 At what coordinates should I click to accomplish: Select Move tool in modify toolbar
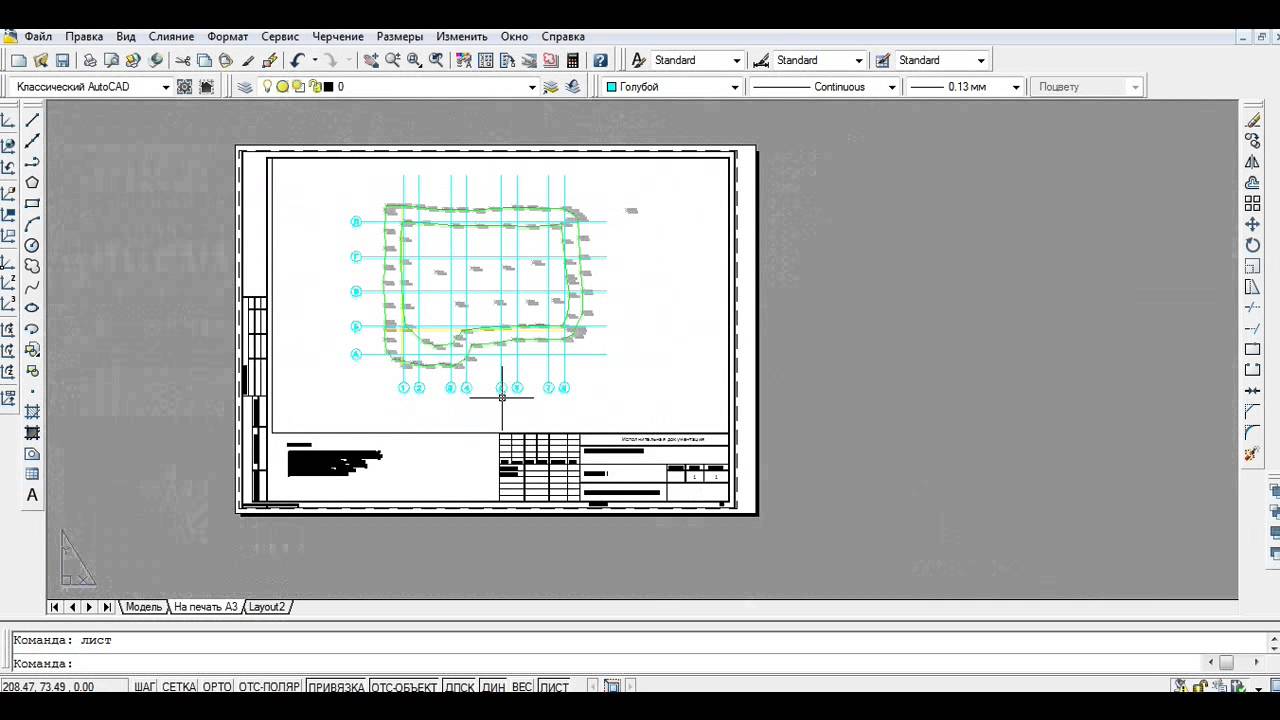(1252, 224)
